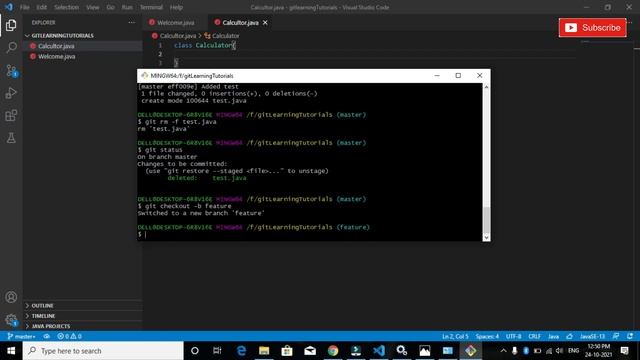Open Task View on taskbar
The height and width of the screenshot is (360, 640).
[x=217, y=351]
